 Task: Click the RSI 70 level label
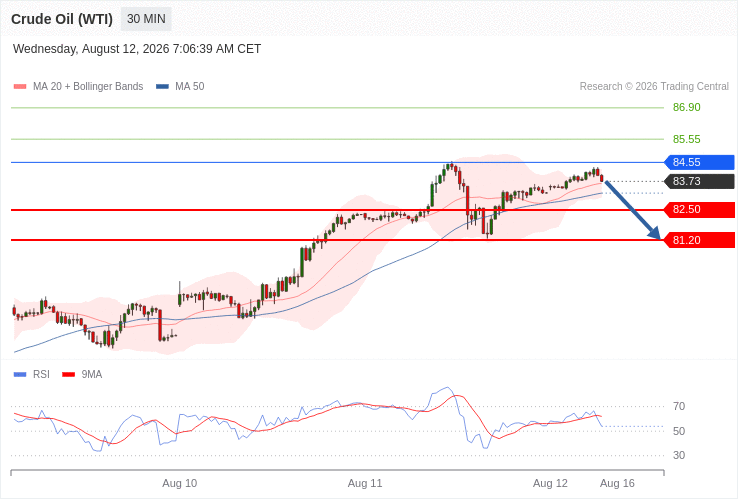click(679, 406)
